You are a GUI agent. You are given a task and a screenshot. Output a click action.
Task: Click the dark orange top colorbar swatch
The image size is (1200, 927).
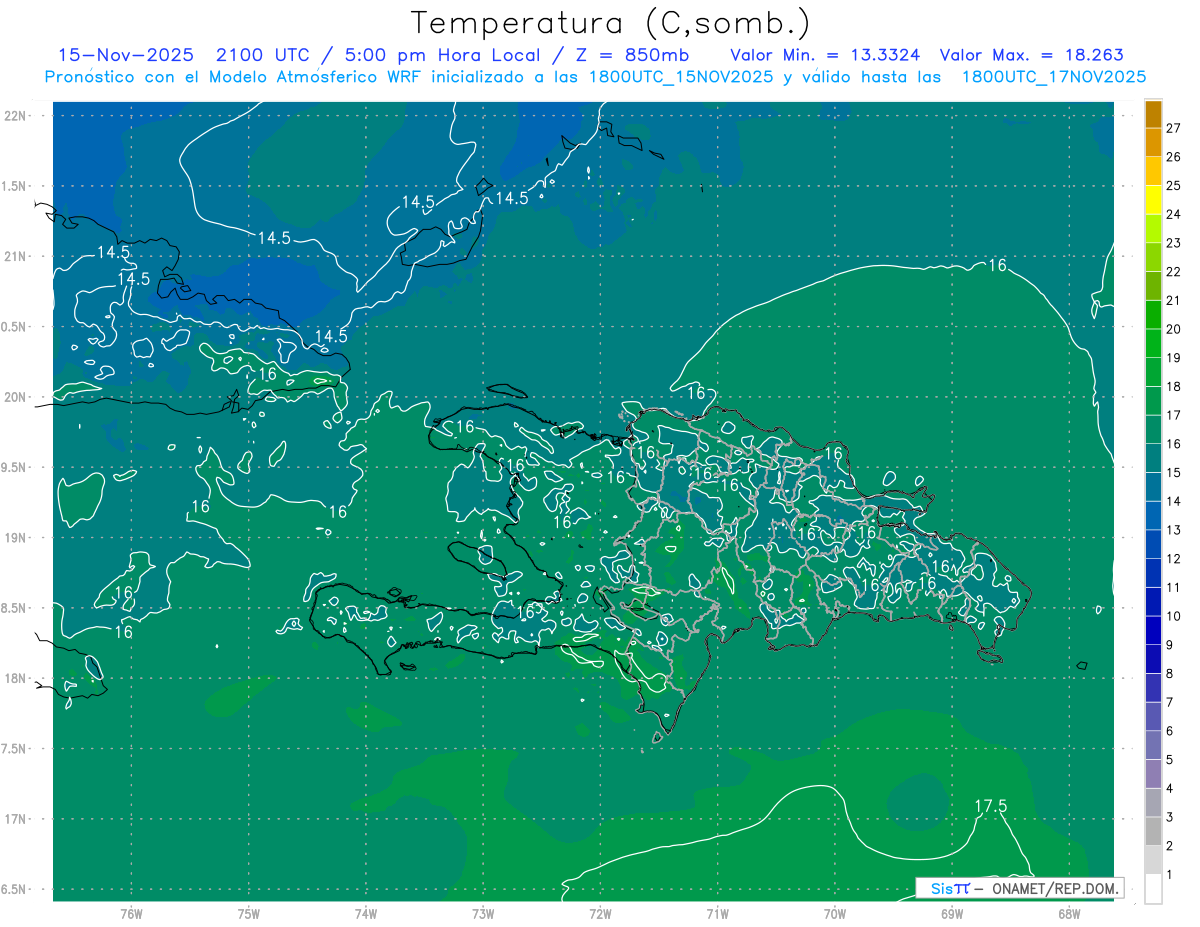[1153, 114]
